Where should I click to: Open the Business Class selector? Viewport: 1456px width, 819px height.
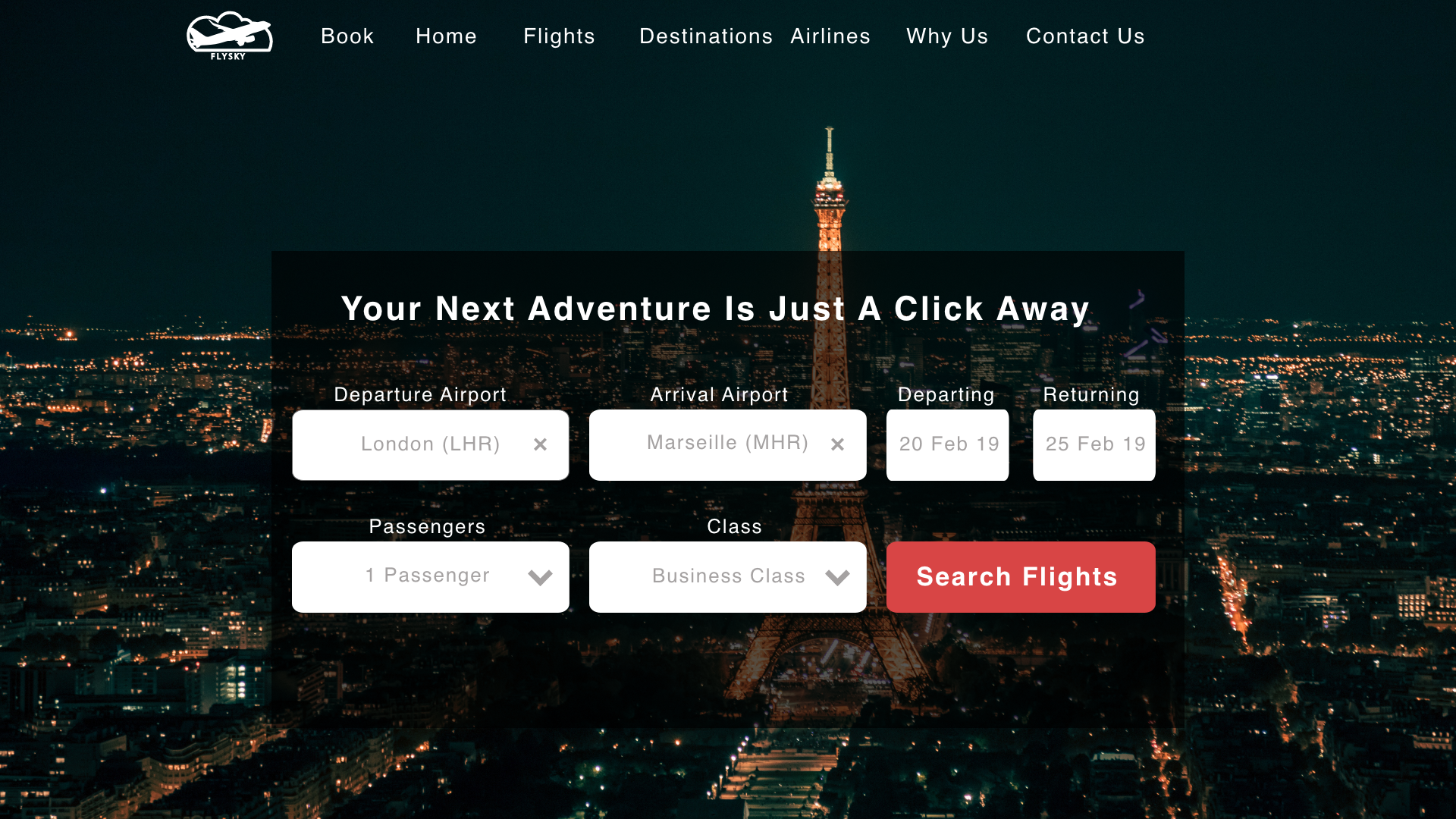click(x=727, y=577)
